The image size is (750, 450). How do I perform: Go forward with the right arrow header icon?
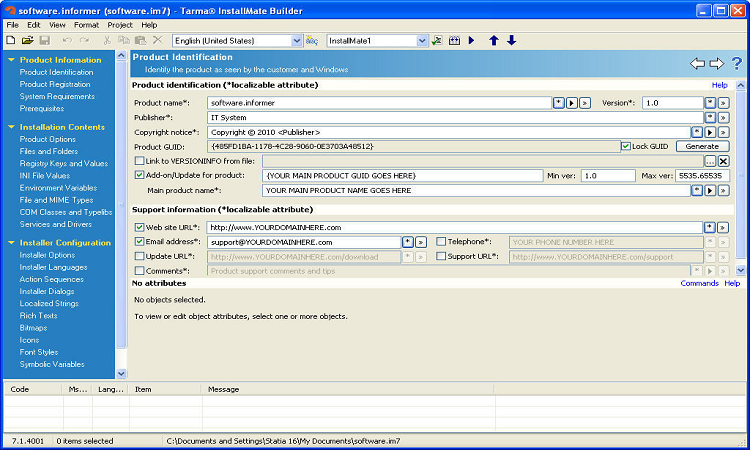pos(717,63)
